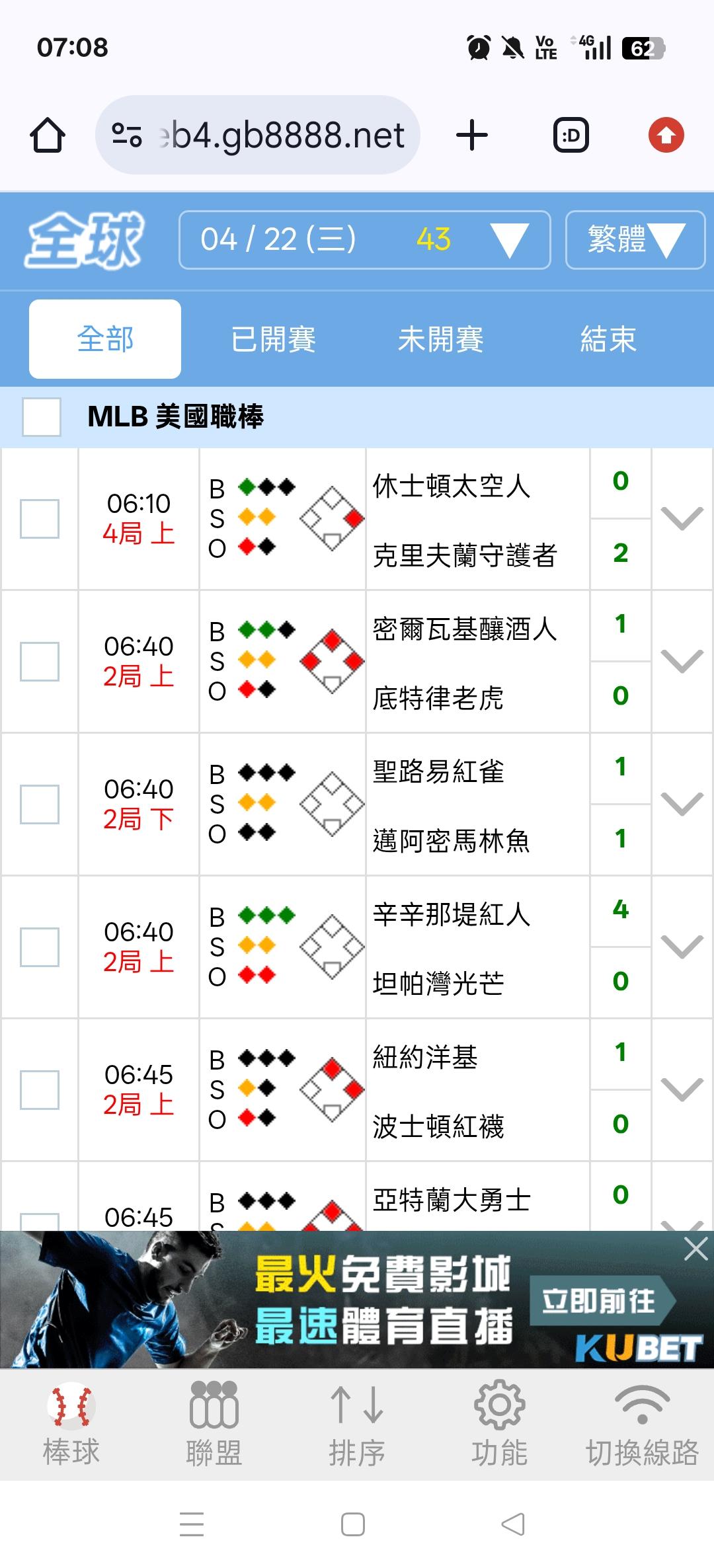Switch to the 已開賽 tab

pyautogui.click(x=273, y=339)
